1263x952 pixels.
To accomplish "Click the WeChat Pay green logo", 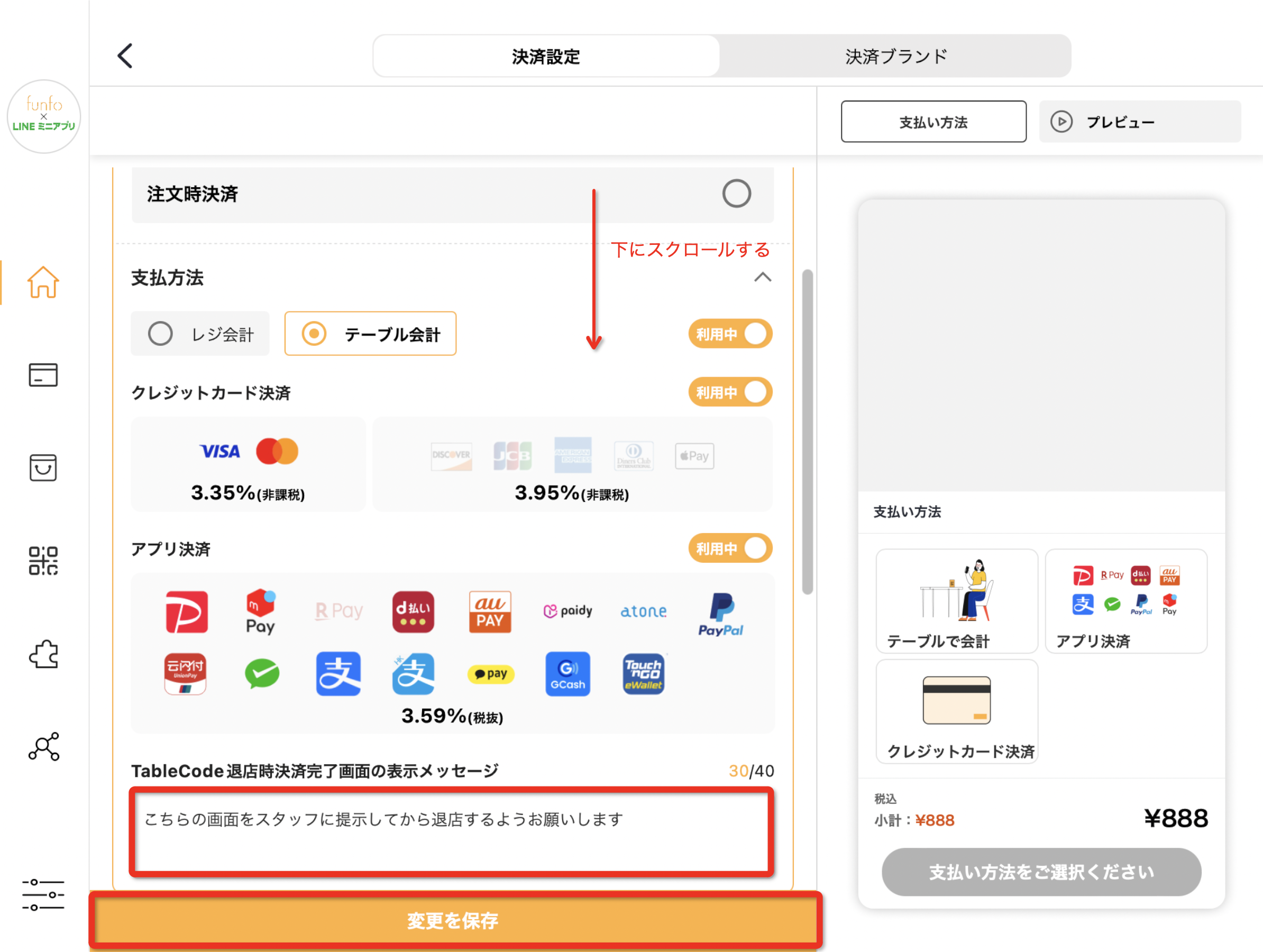I will (262, 674).
